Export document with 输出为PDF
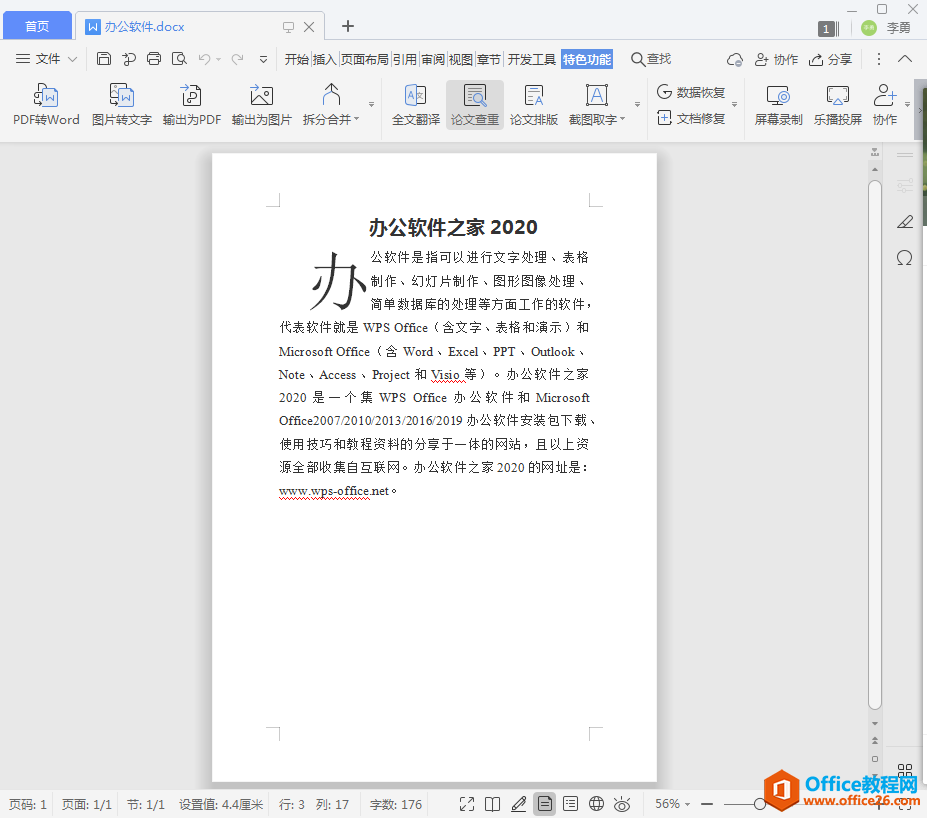This screenshot has height=818, width=927. pos(192,105)
